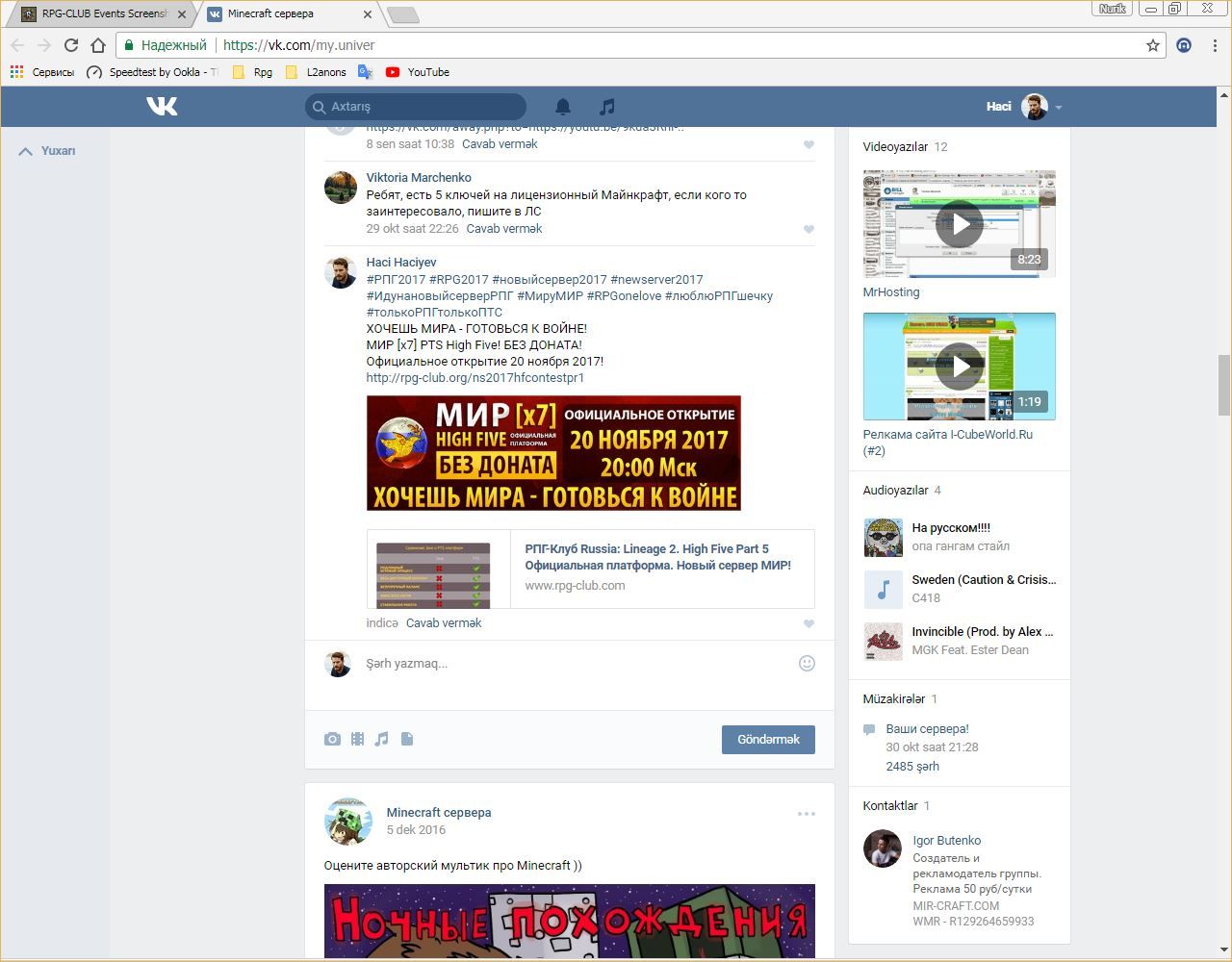Bookmark this page with the star

pos(1152,45)
